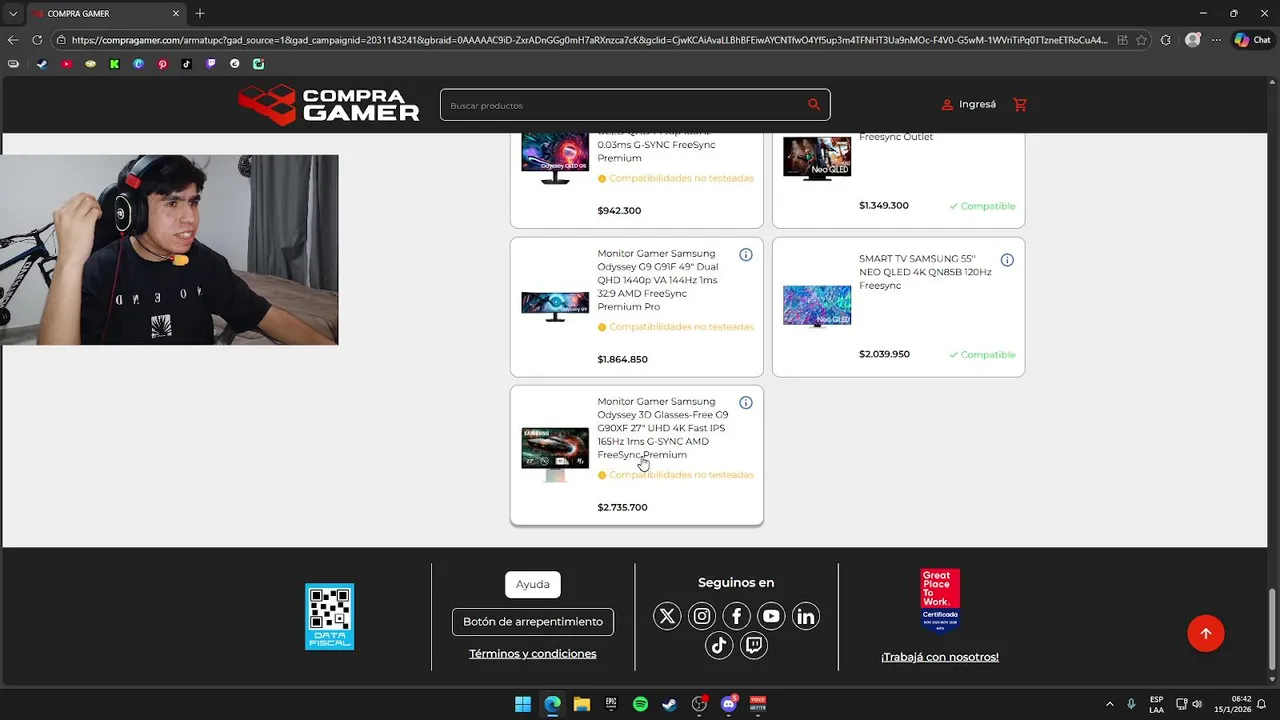The width and height of the screenshot is (1280, 720).
Task: Open info icon for Samsung 55" Neo QLED TV
Action: point(1007,260)
